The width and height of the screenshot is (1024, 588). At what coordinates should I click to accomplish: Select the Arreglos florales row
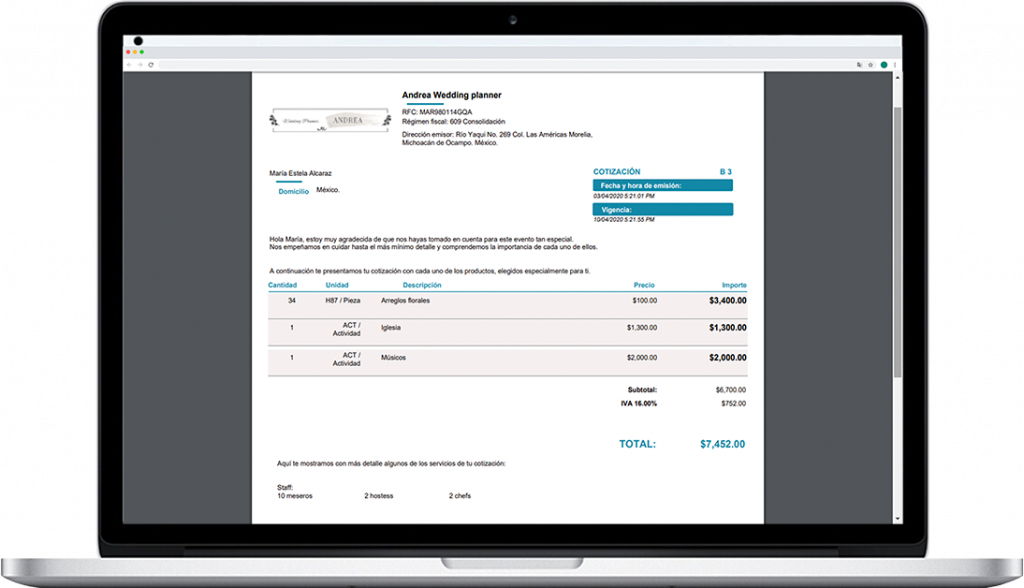405,300
